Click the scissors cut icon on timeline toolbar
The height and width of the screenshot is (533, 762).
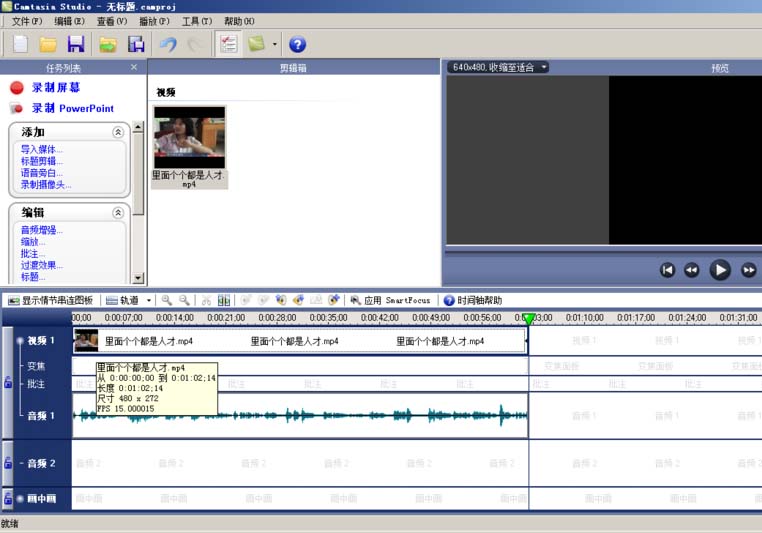[206, 300]
